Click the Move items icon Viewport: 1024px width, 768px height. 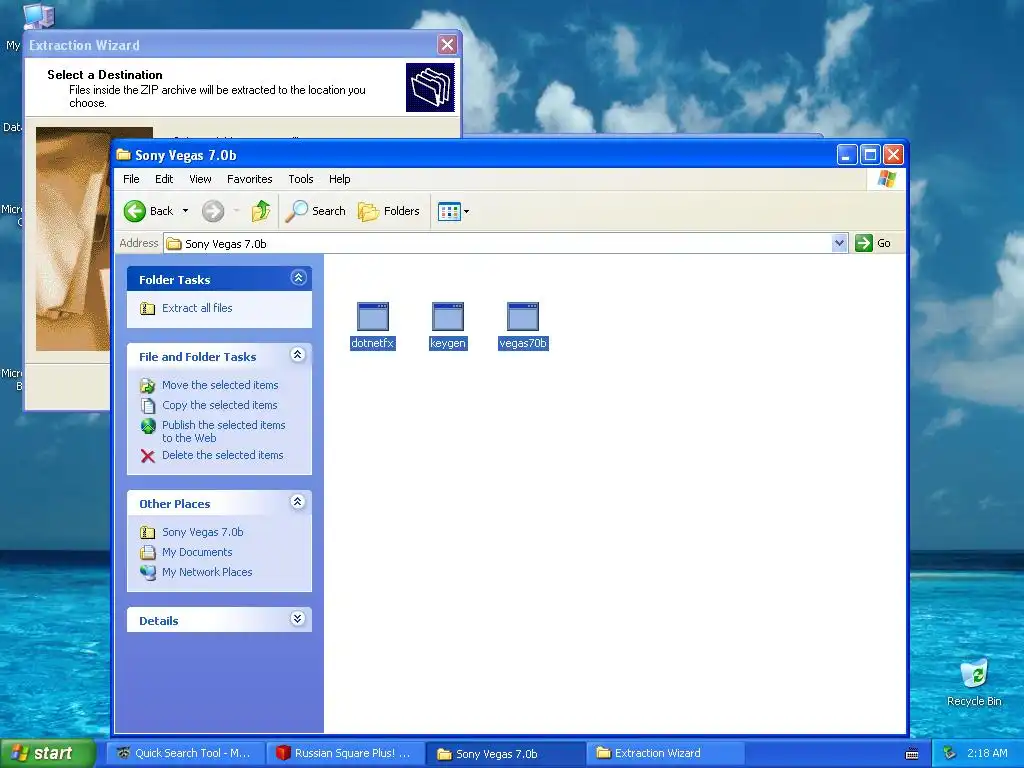pos(148,385)
